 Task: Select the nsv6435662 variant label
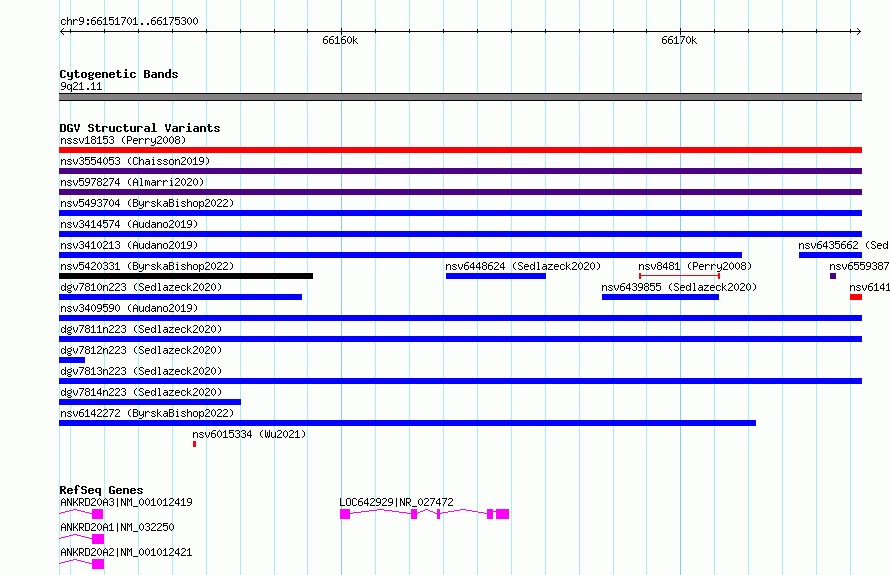(x=843, y=245)
